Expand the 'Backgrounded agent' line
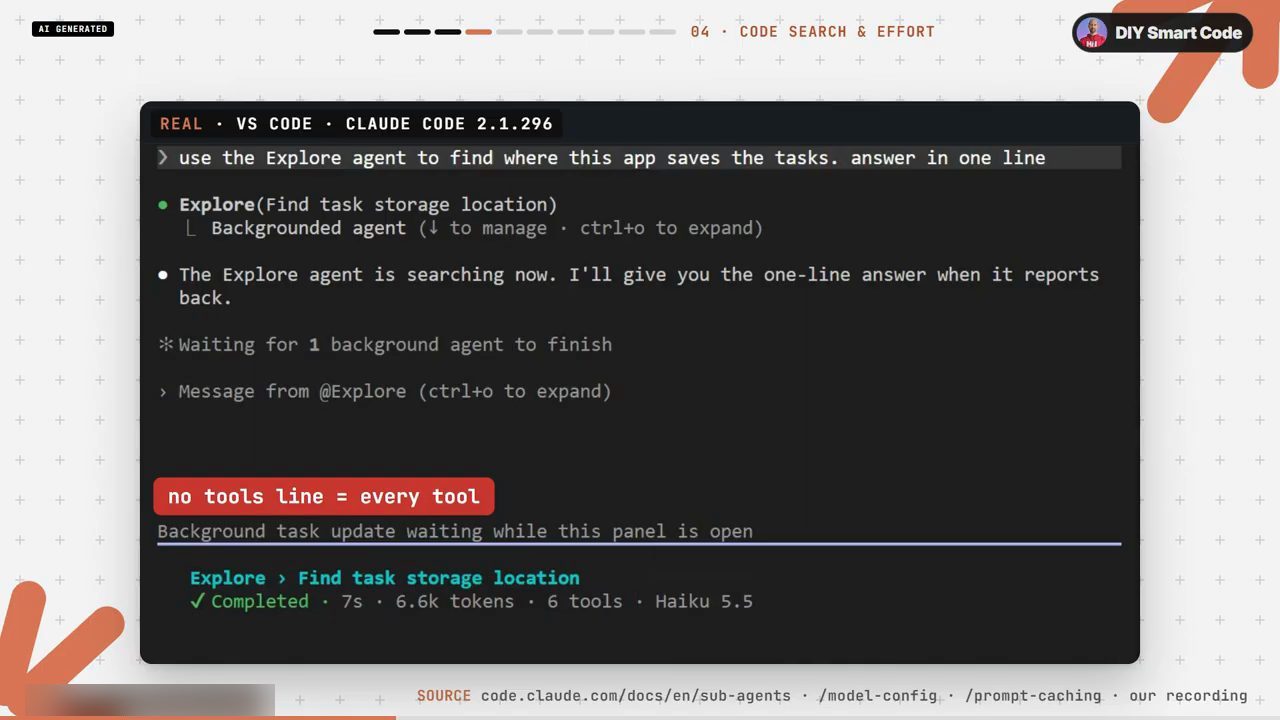This screenshot has width=1280, height=720. (x=475, y=228)
